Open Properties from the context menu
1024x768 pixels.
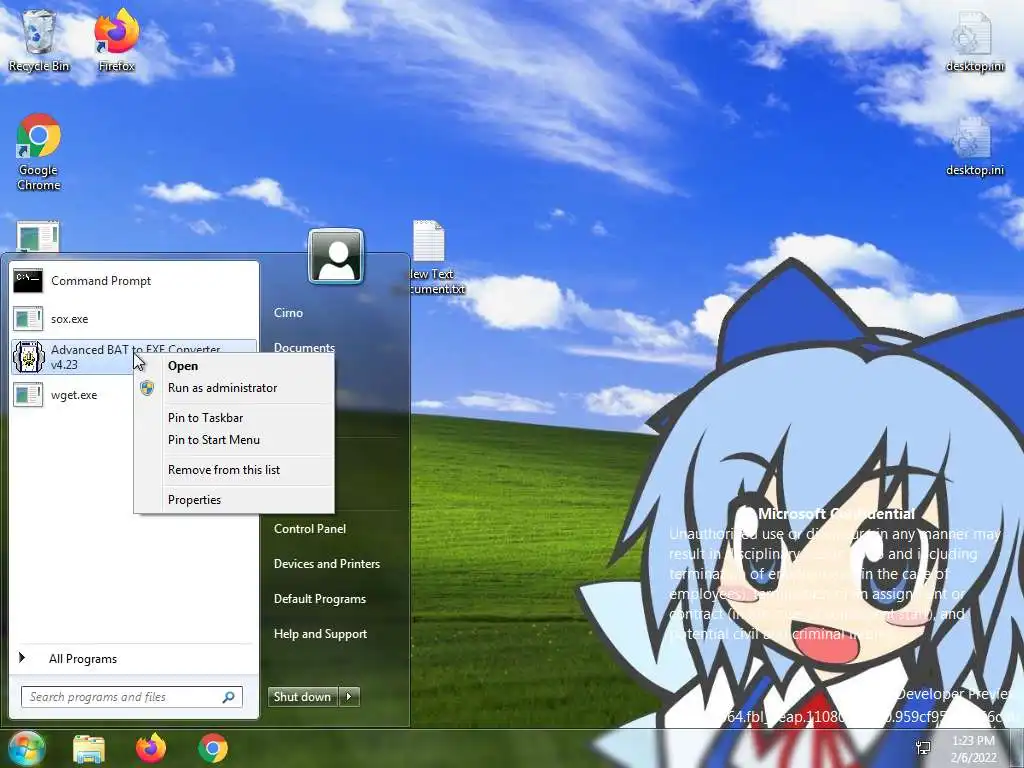(195, 500)
